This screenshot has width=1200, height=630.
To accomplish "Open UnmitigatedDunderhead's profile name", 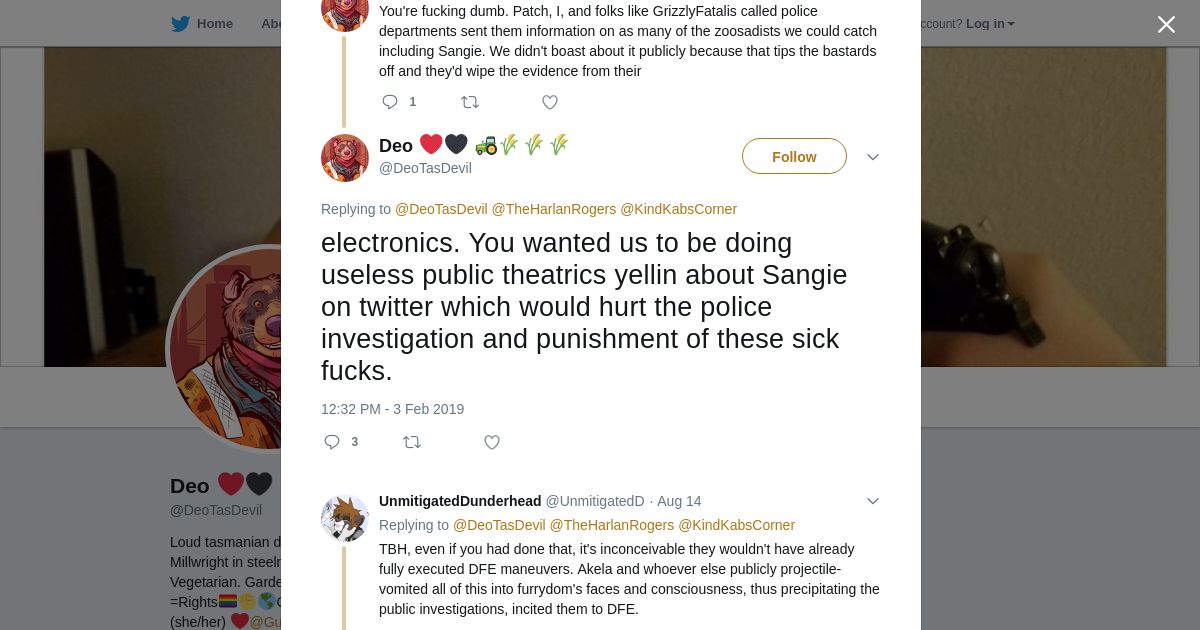I will click(460, 501).
